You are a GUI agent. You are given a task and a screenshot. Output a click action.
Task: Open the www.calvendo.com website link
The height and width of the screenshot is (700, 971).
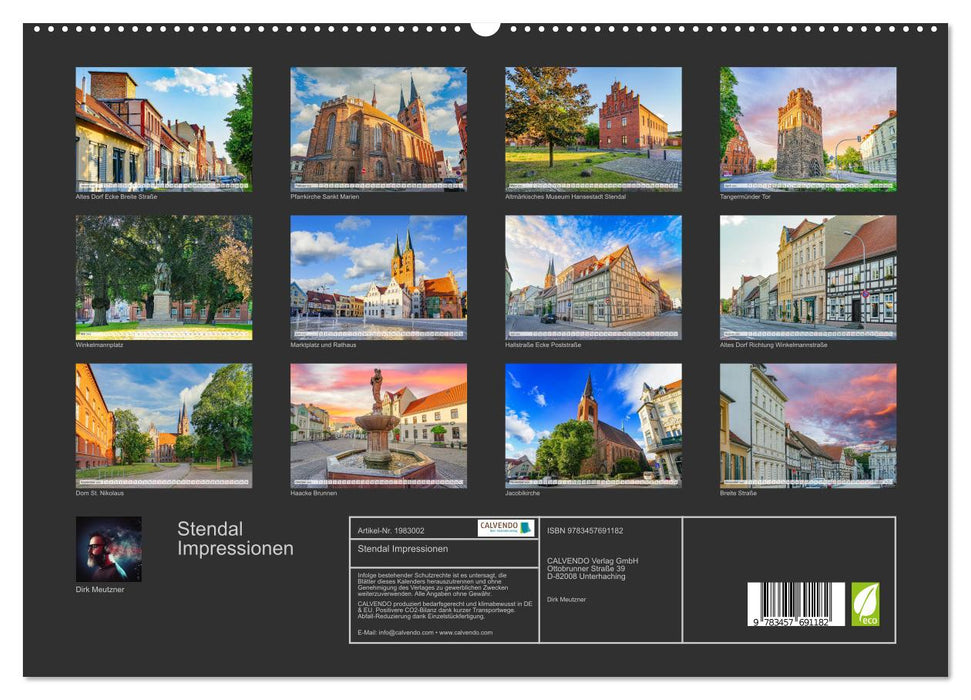[x=464, y=631]
